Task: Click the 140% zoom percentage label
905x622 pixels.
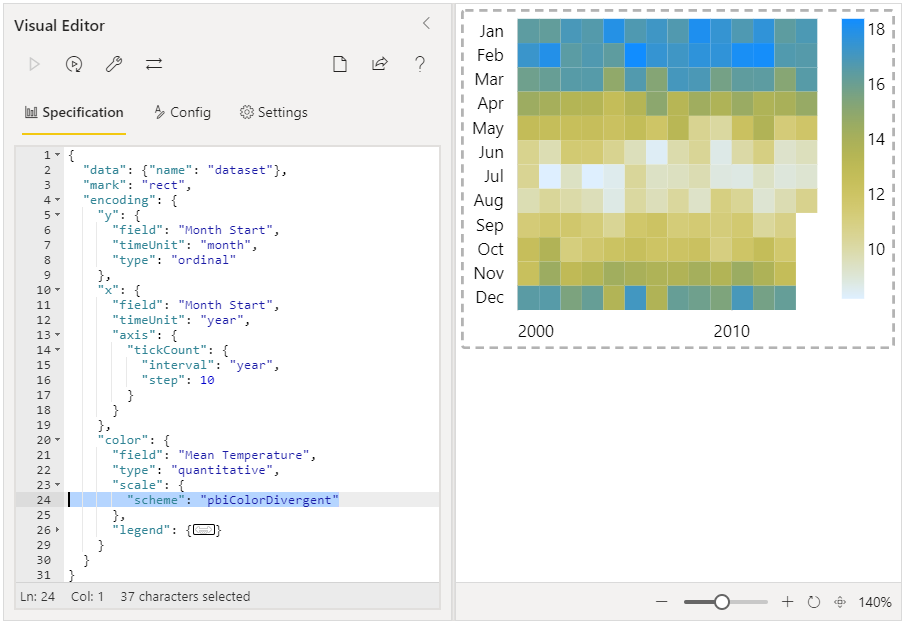Action: (875, 602)
